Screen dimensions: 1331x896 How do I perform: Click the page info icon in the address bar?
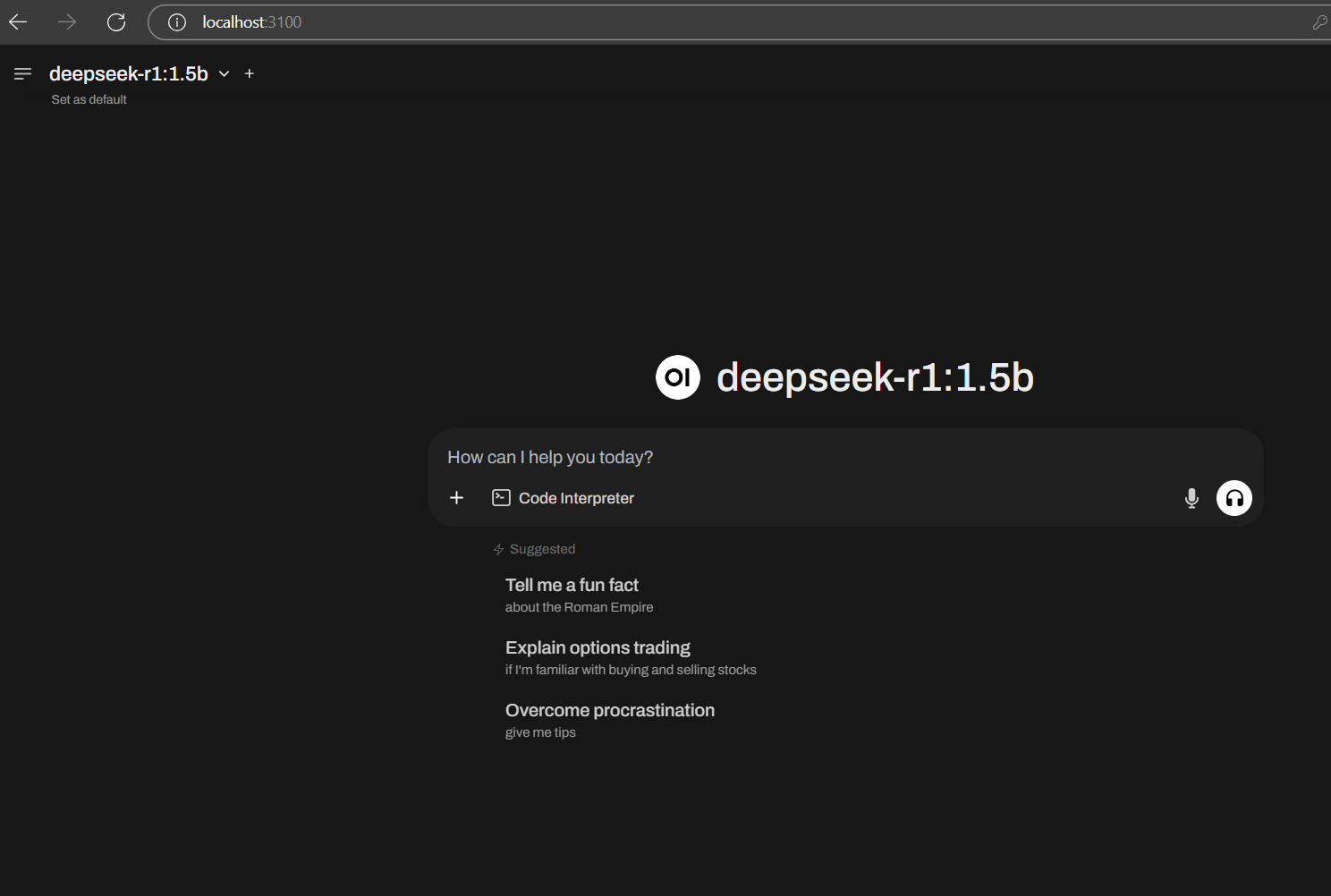coord(175,21)
